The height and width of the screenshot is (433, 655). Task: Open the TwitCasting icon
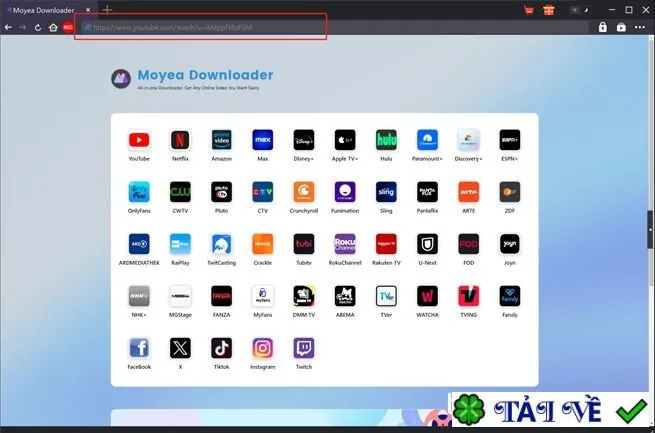[x=221, y=244]
